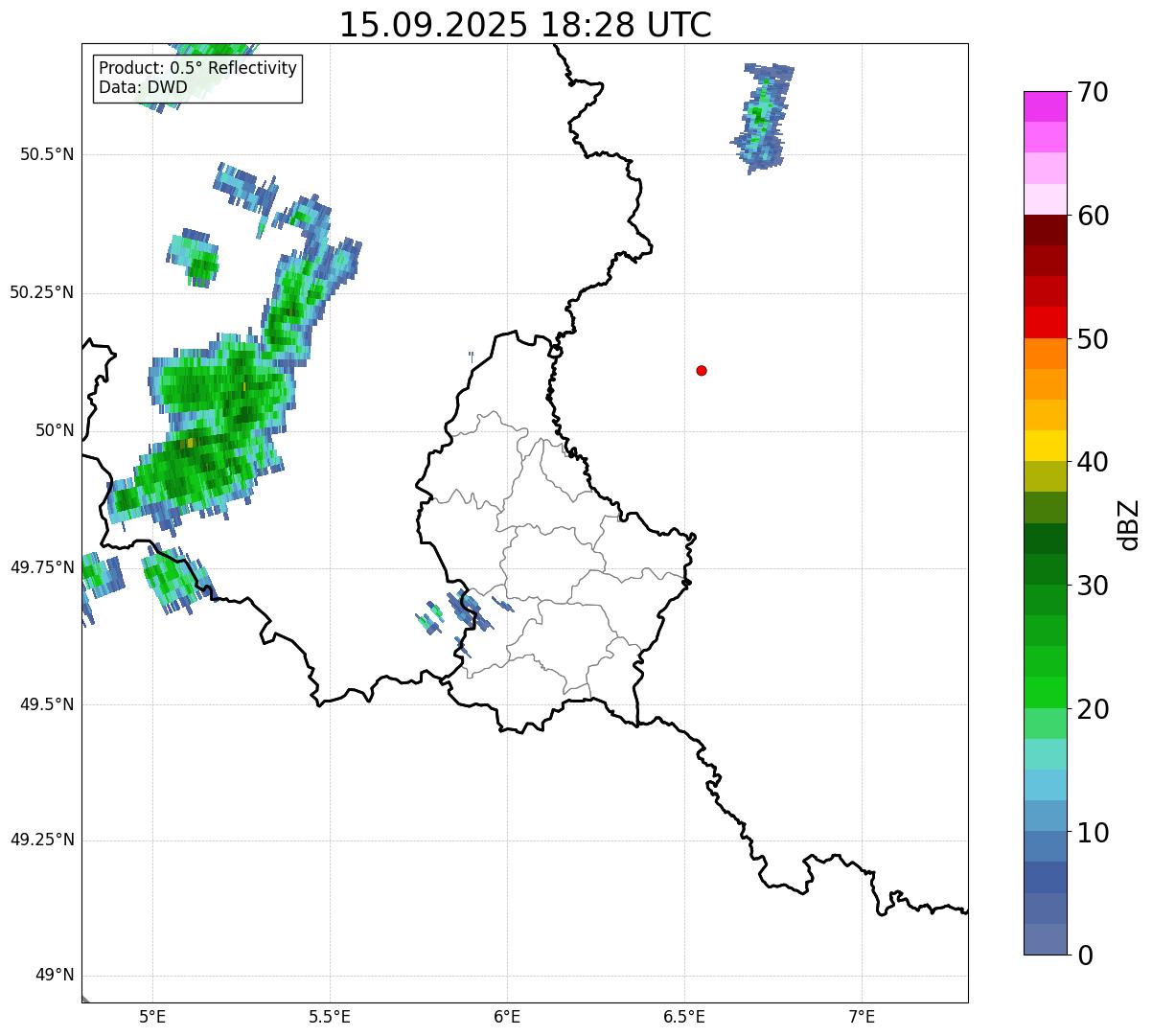1152x1036 pixels.
Task: Click the 49.5°N latitude label
Action: (47, 704)
